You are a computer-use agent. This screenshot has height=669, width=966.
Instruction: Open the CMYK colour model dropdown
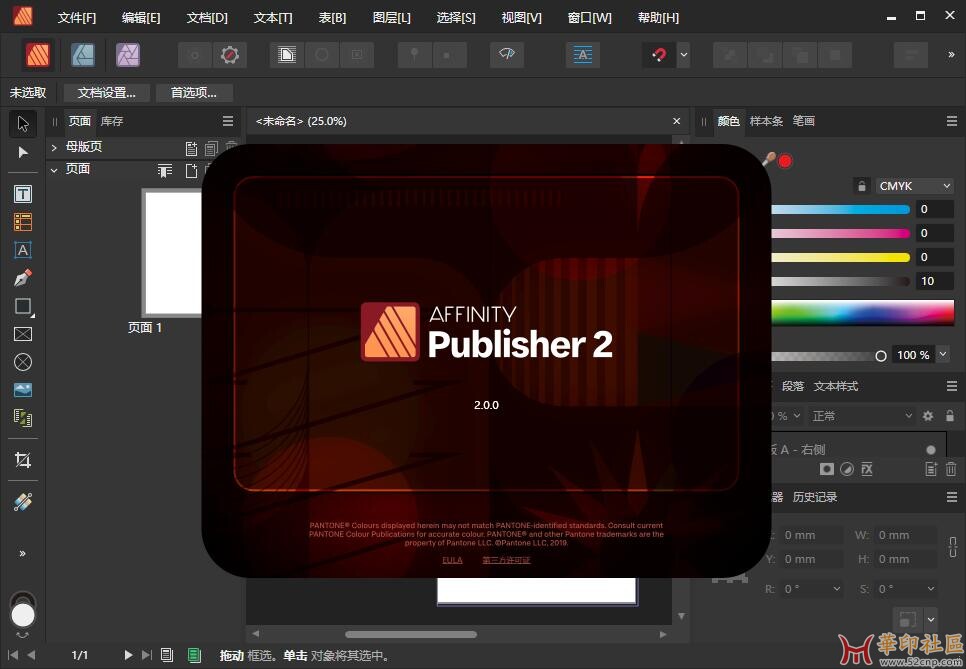tap(915, 186)
